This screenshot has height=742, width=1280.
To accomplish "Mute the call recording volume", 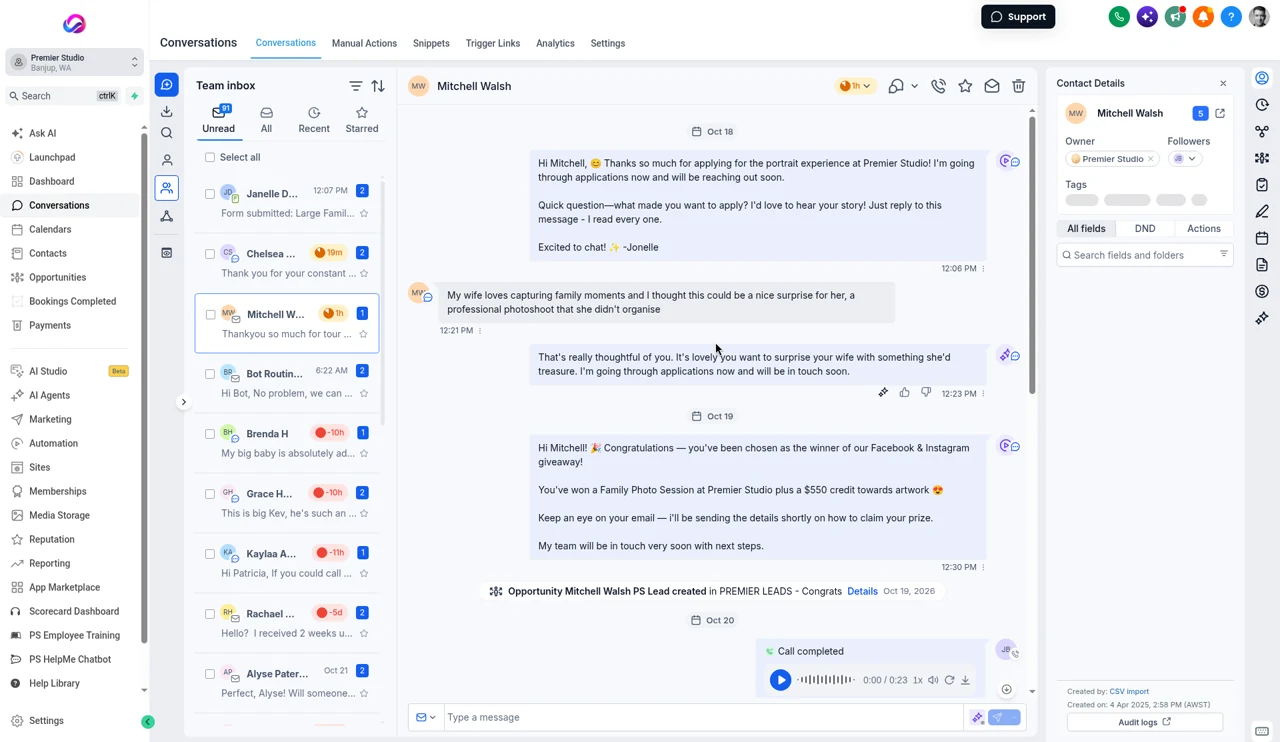I will (x=933, y=680).
